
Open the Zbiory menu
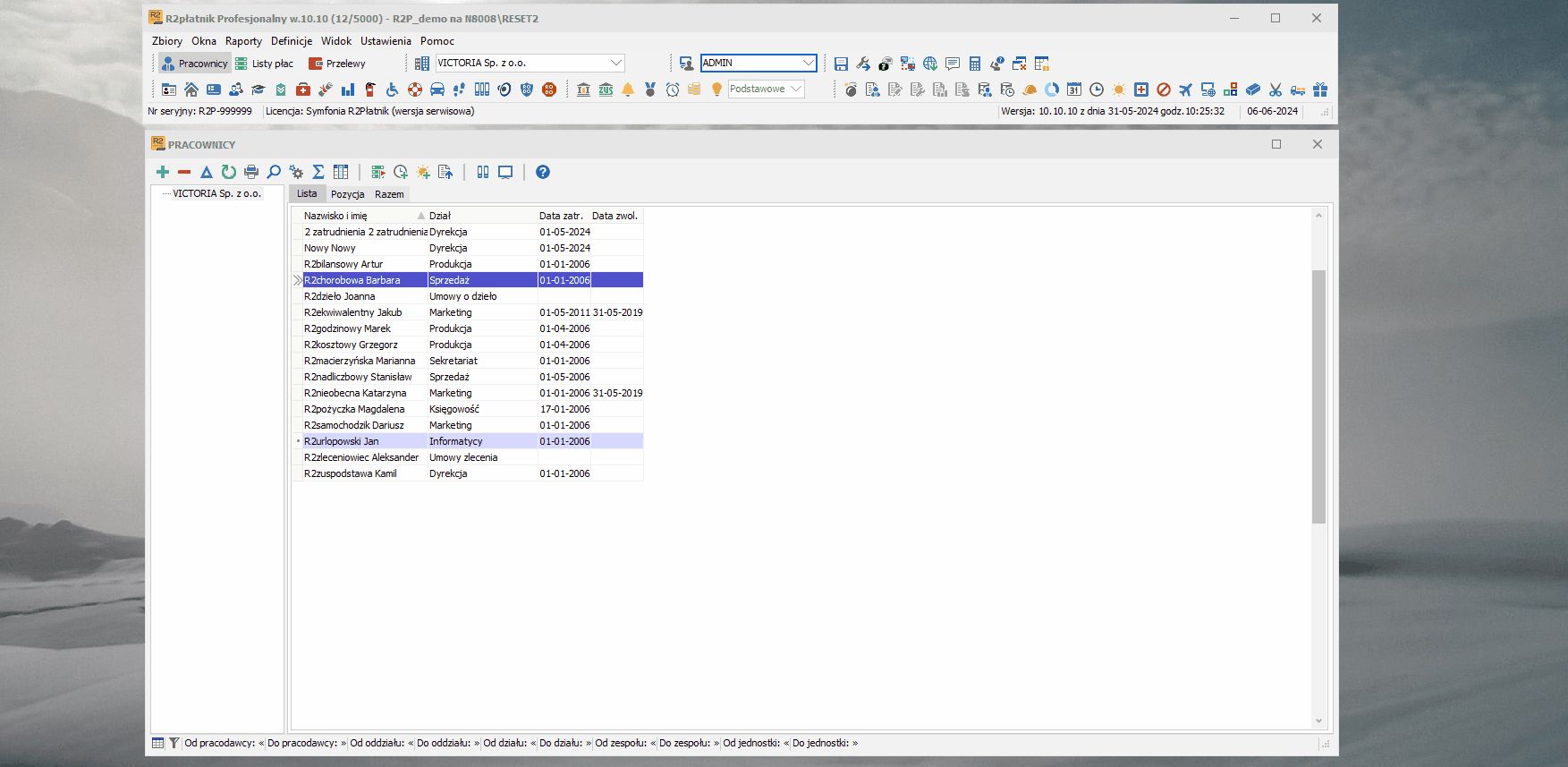[167, 41]
